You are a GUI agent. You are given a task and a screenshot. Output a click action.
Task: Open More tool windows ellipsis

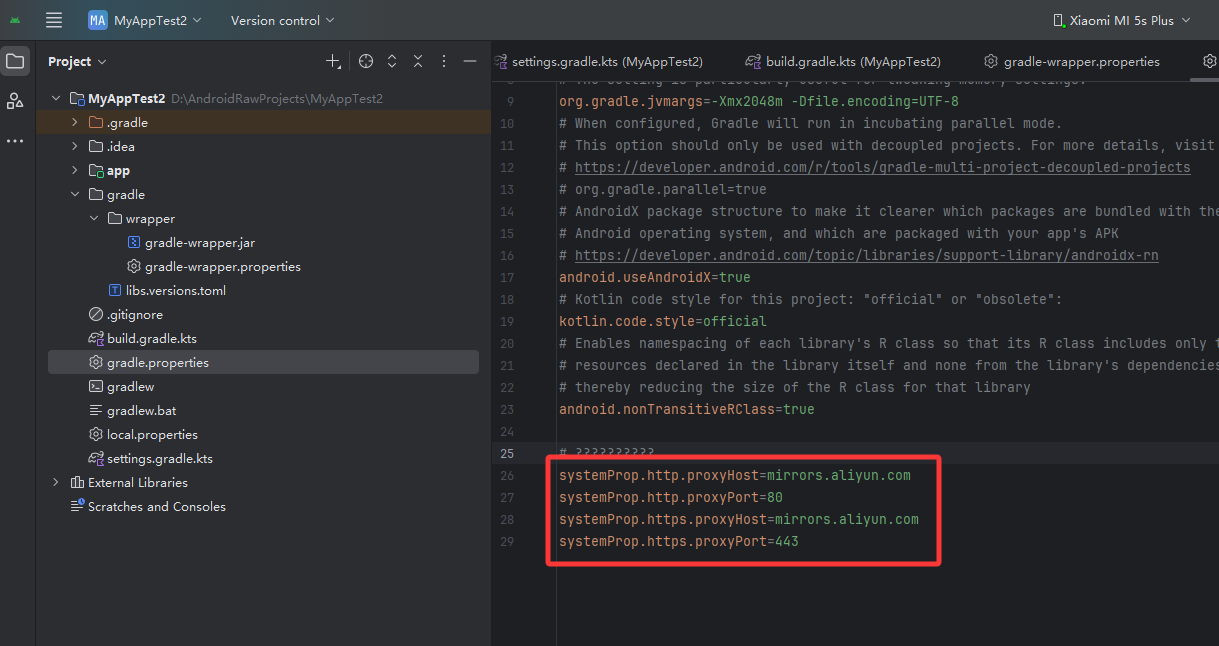coord(15,141)
